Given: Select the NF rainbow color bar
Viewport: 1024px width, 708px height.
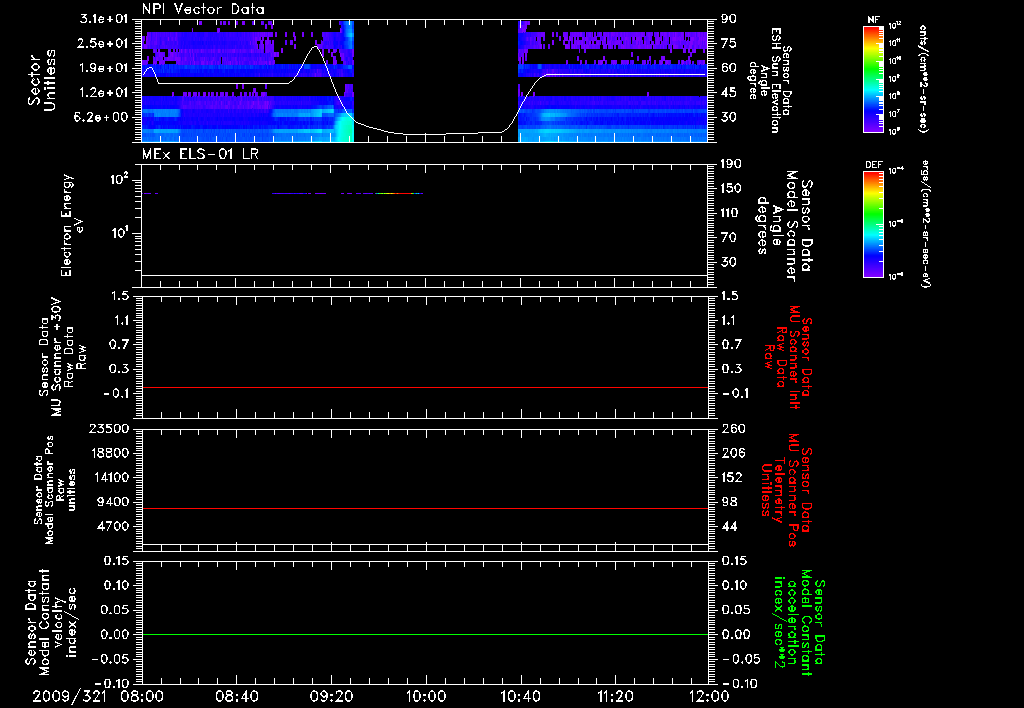Looking at the screenshot, I should 873,78.
